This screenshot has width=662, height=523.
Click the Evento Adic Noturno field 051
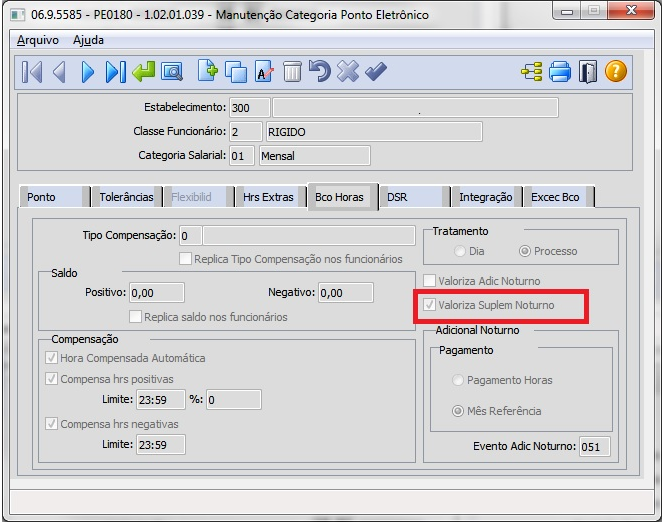(594, 447)
